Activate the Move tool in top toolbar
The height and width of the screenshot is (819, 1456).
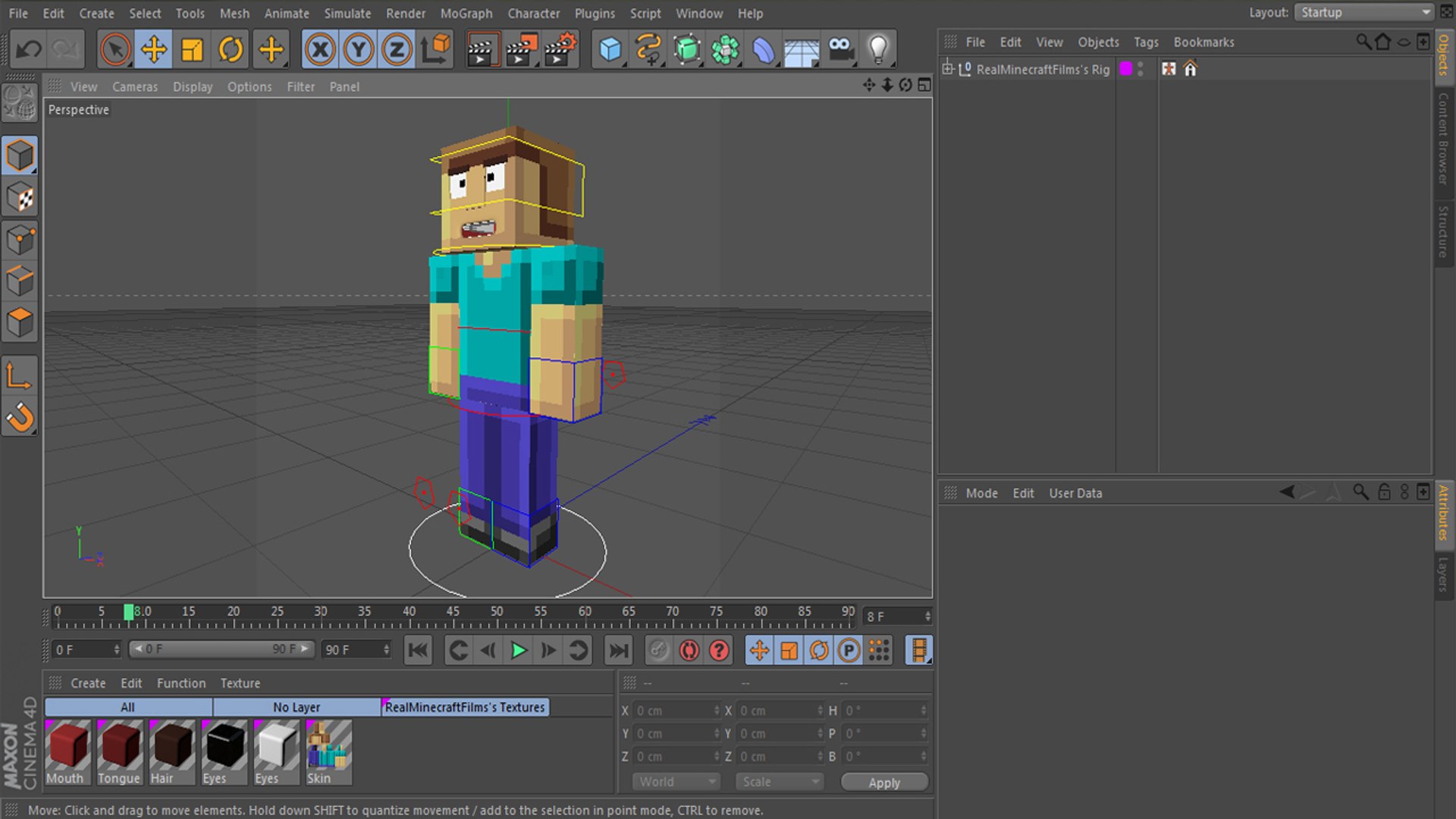tap(154, 50)
